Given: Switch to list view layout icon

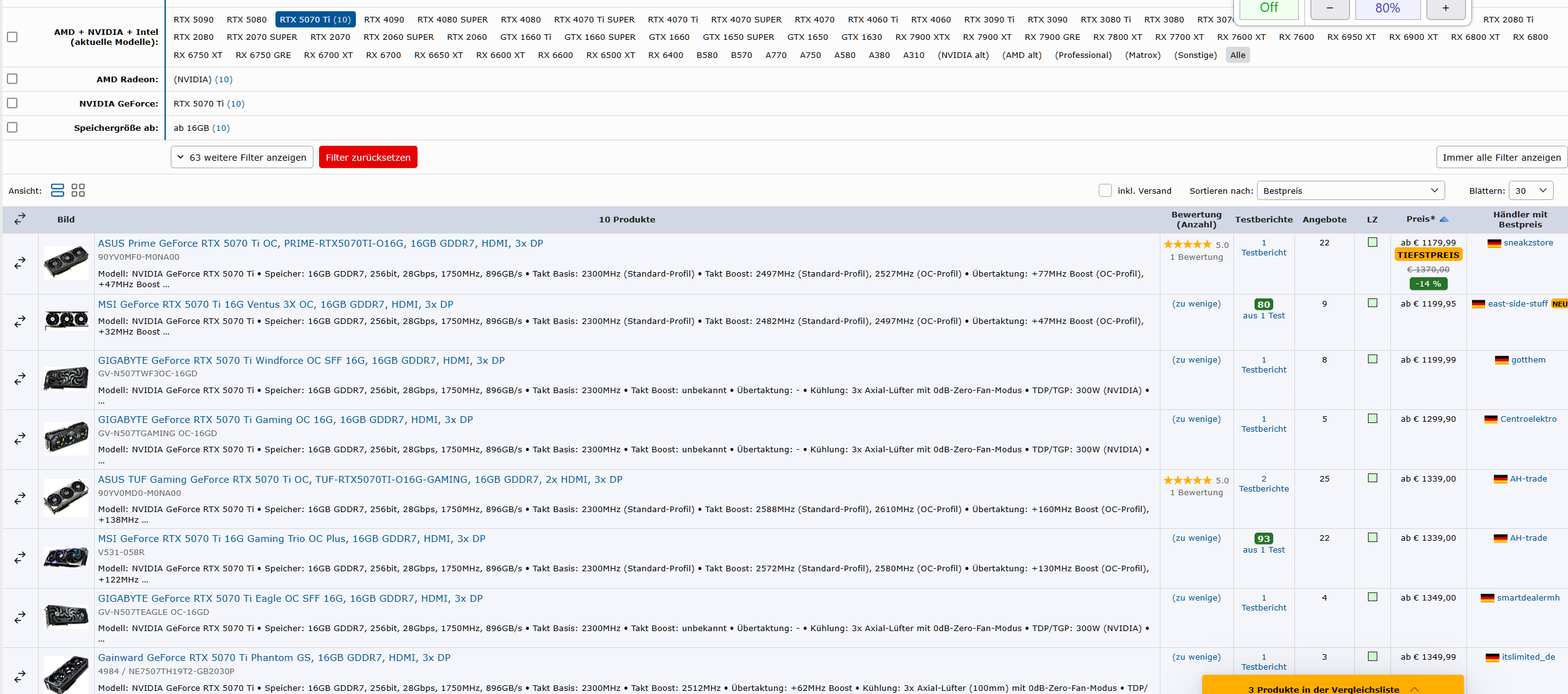Looking at the screenshot, I should click(x=57, y=190).
